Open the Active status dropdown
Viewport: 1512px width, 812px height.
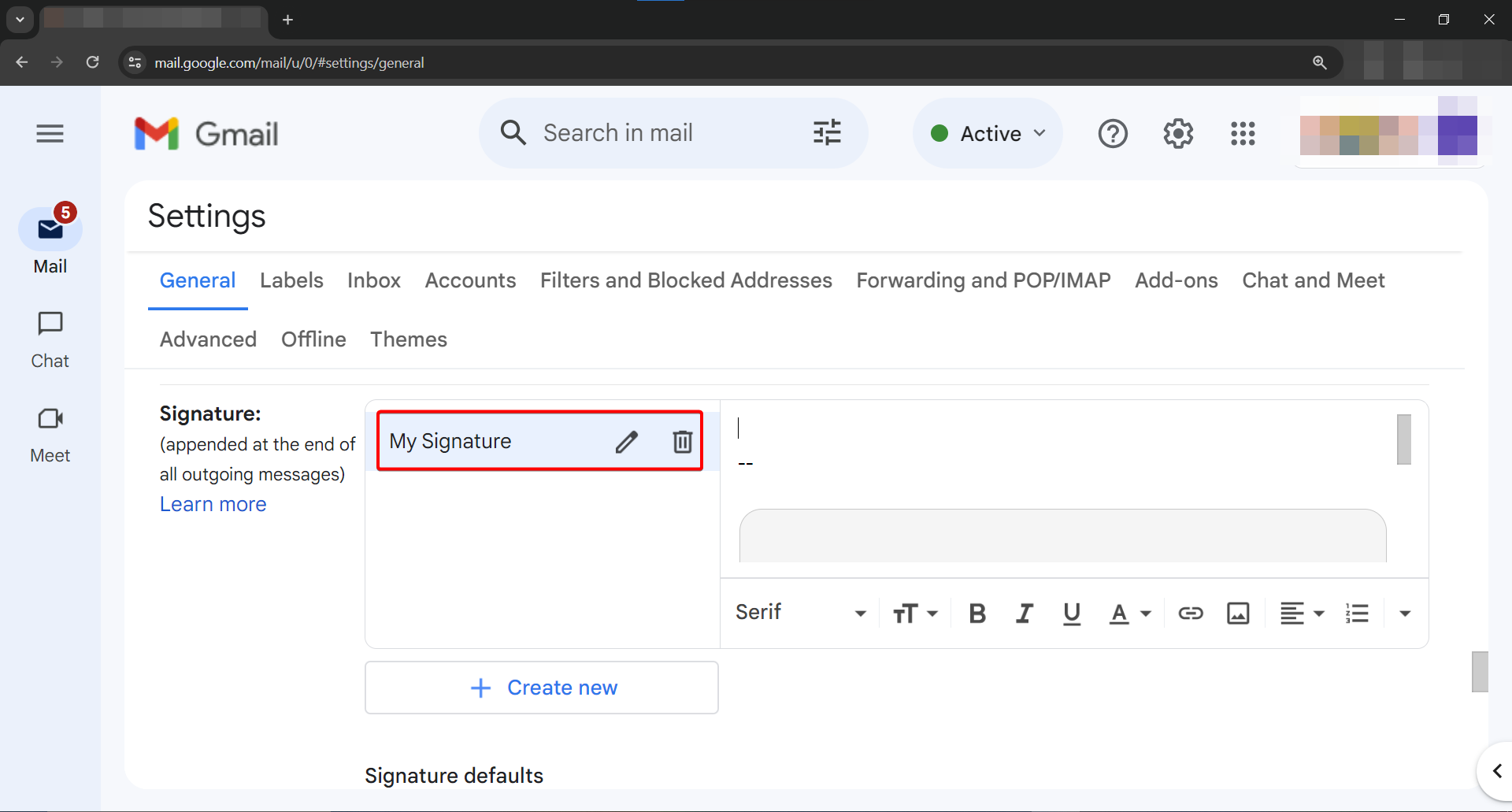988,134
